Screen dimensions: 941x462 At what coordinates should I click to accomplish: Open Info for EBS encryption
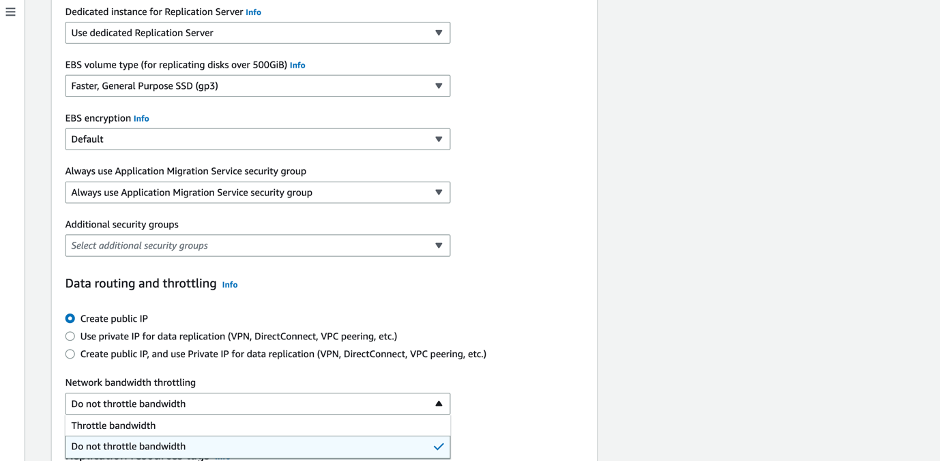pos(141,118)
